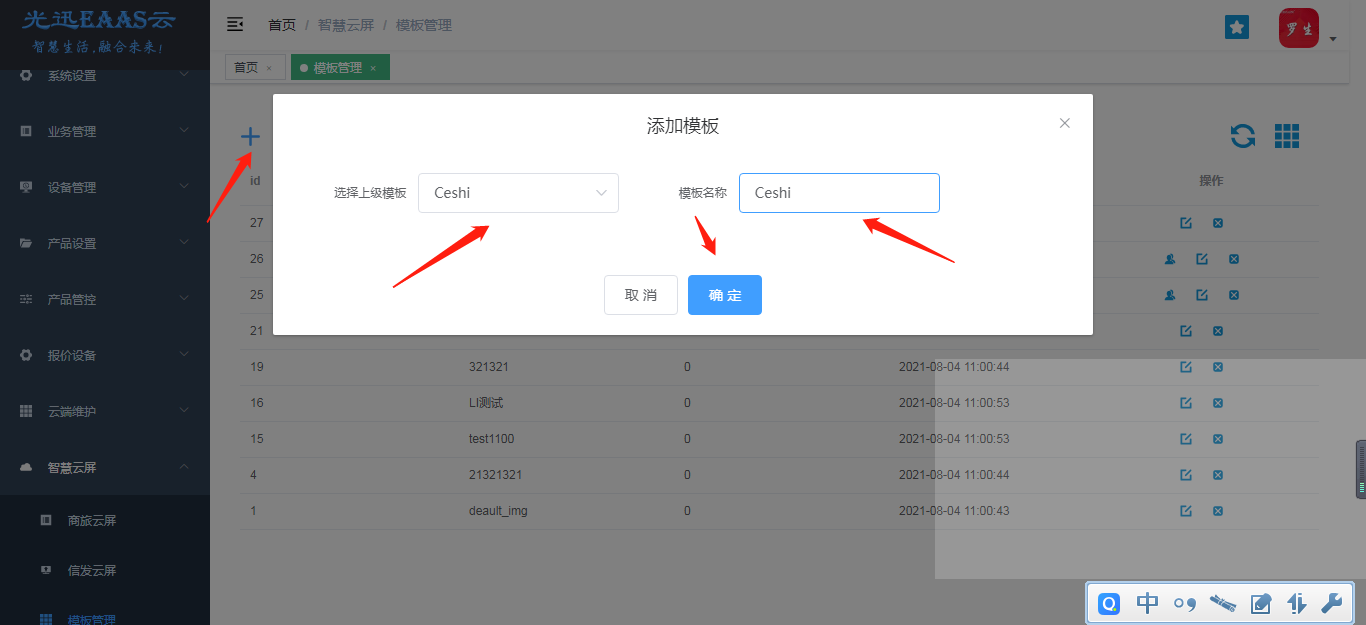Screen dimensions: 1366x625
Task: Click delete icon for the test1100 row
Action: (1218, 439)
